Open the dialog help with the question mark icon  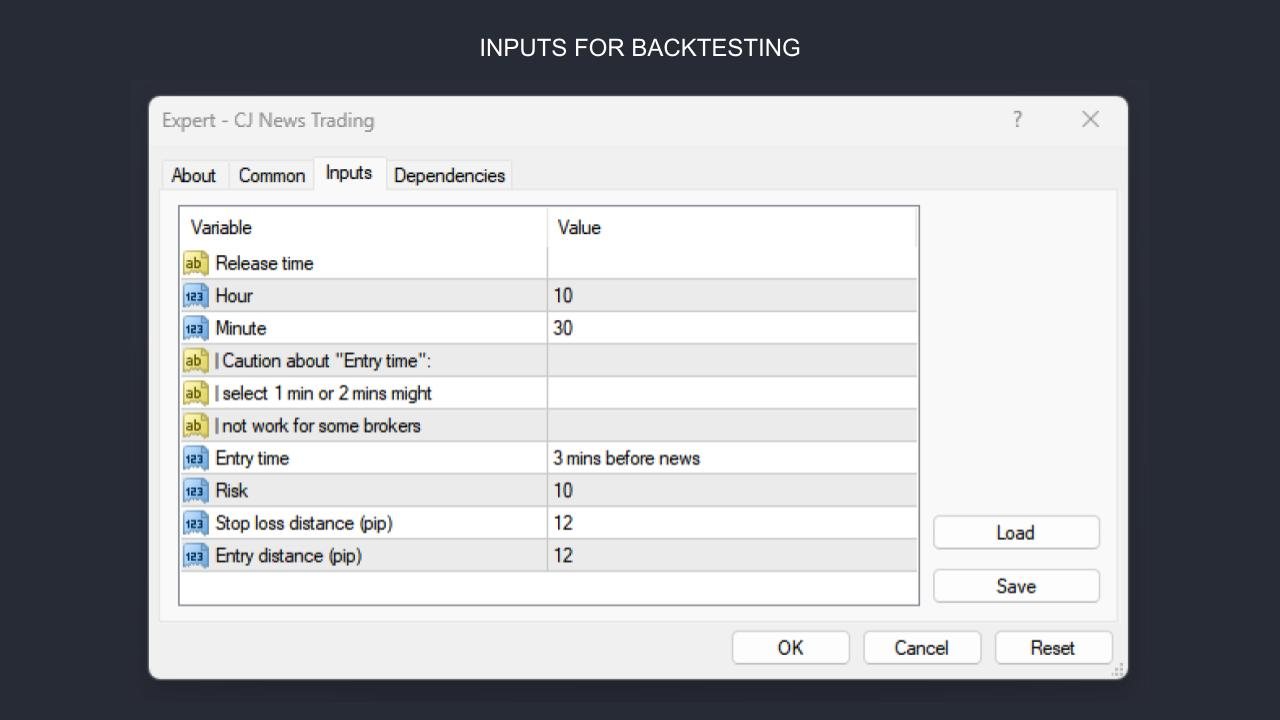click(1017, 119)
